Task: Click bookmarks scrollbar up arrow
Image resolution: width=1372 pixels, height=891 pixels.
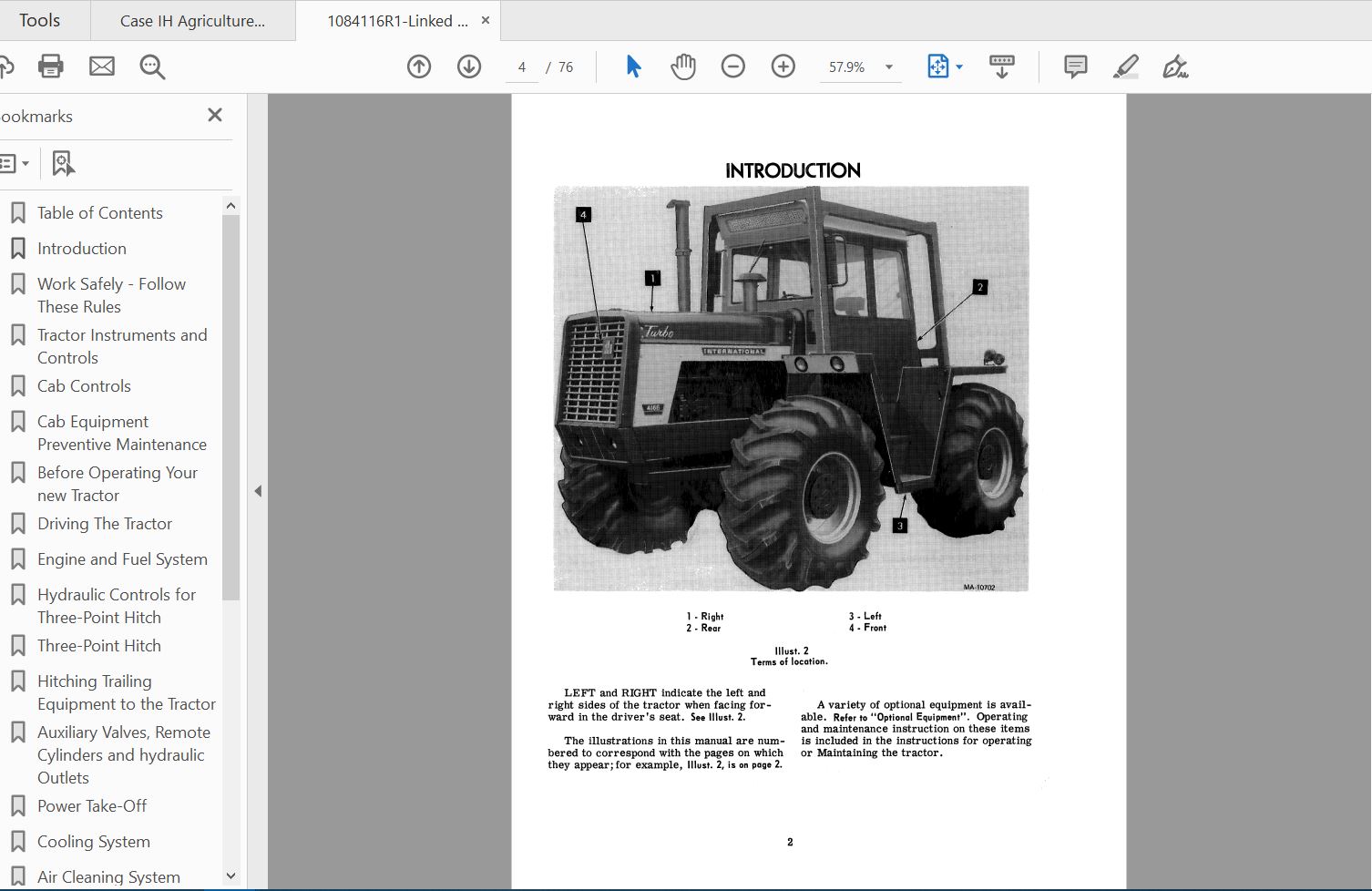Action: click(230, 206)
